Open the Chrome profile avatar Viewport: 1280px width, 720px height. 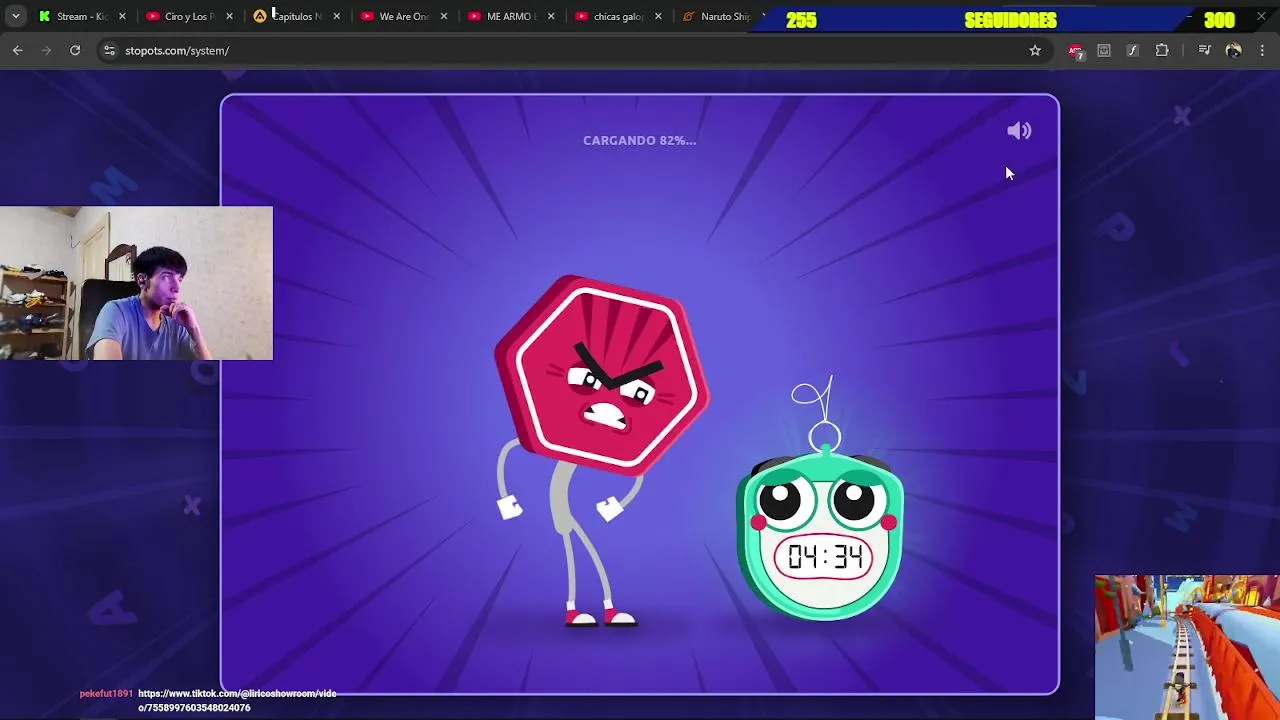click(x=1233, y=50)
